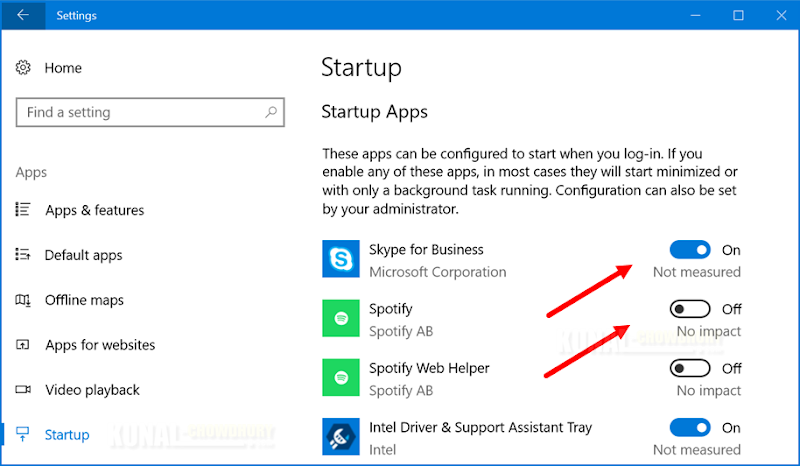Click the Apps for websites icon
The width and height of the screenshot is (800, 466).
(23, 345)
